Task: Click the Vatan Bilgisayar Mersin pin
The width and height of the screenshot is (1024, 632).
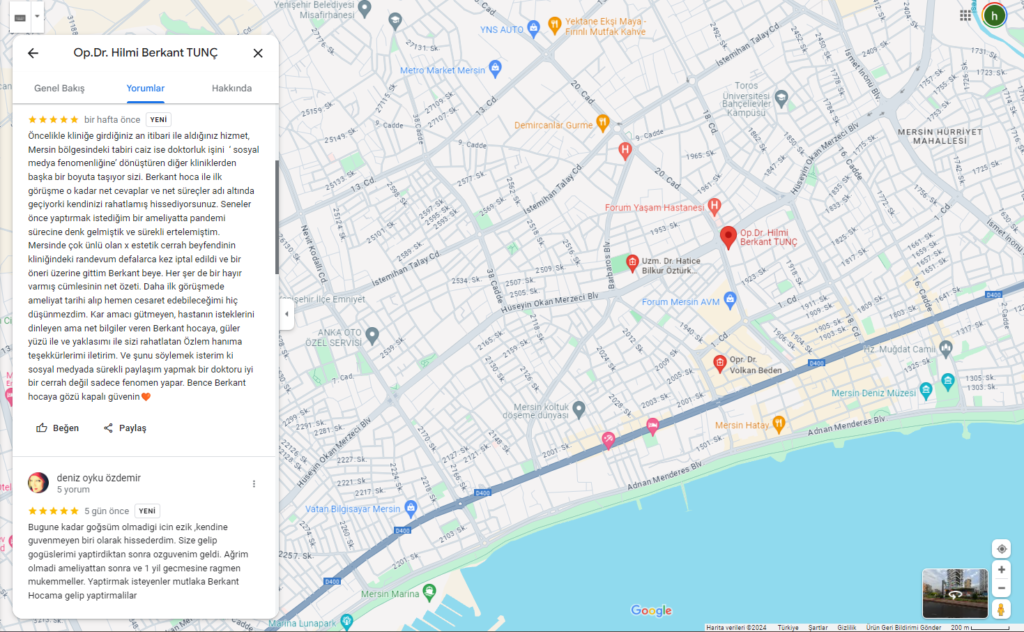Action: (x=410, y=507)
